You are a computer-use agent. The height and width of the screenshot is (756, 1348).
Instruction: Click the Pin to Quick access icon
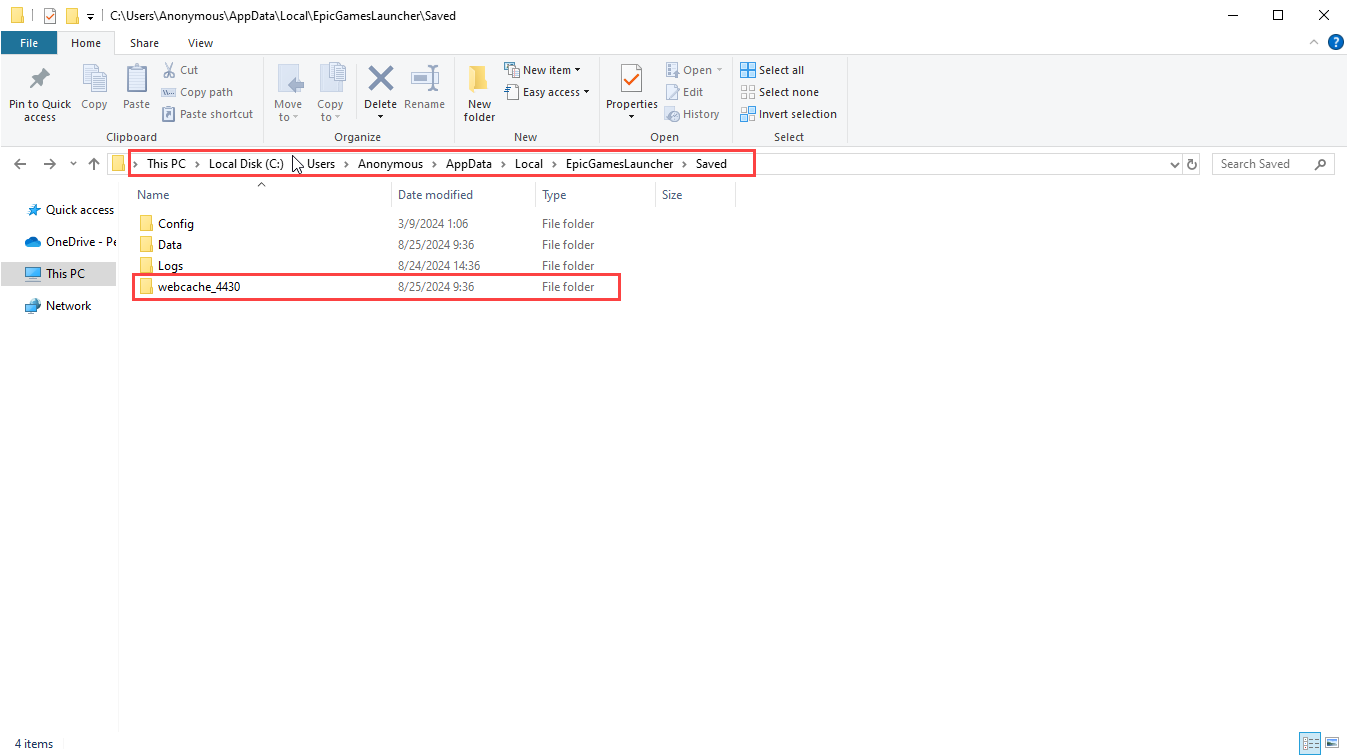[x=40, y=80]
